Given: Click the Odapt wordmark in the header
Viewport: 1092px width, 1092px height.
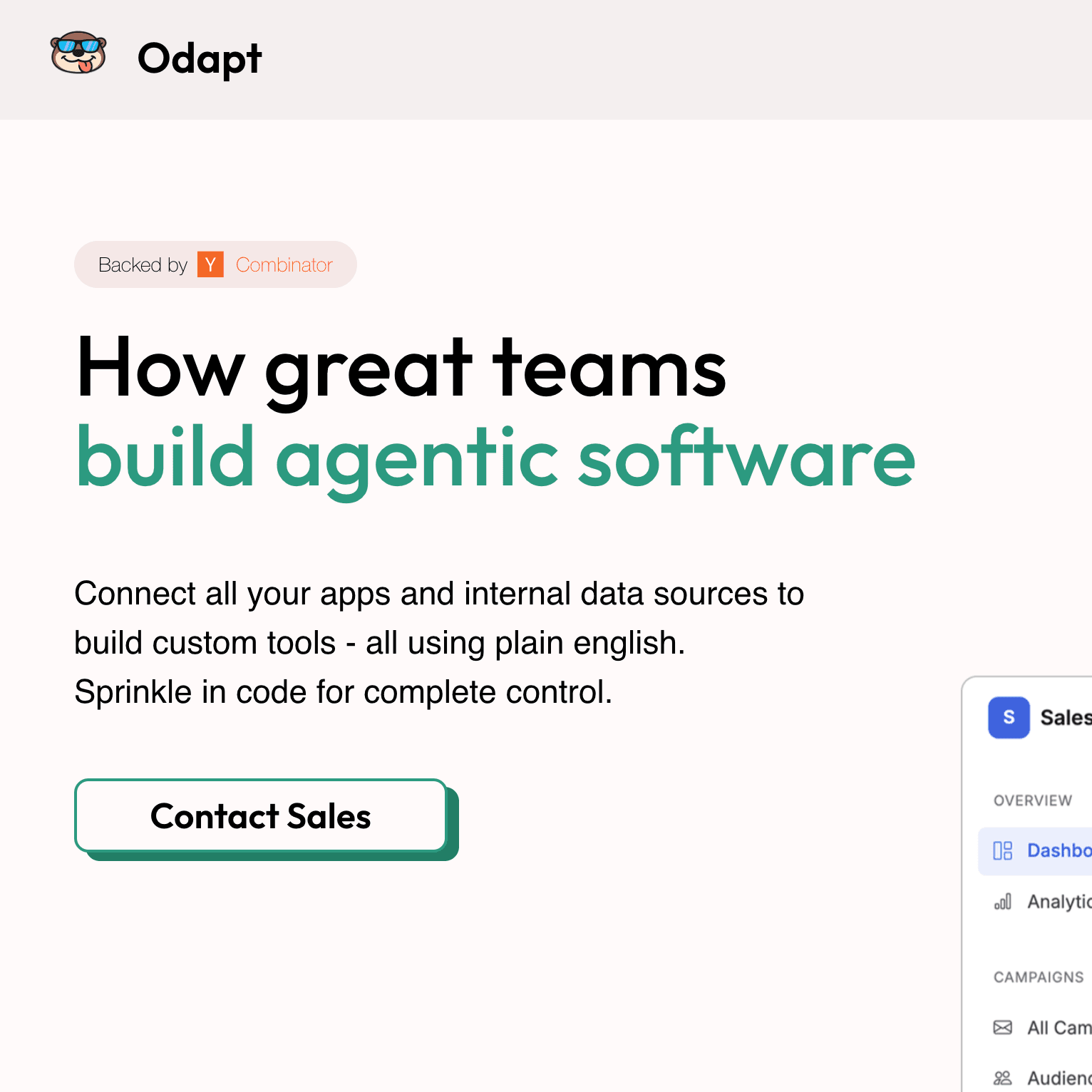Looking at the screenshot, I should (200, 58).
